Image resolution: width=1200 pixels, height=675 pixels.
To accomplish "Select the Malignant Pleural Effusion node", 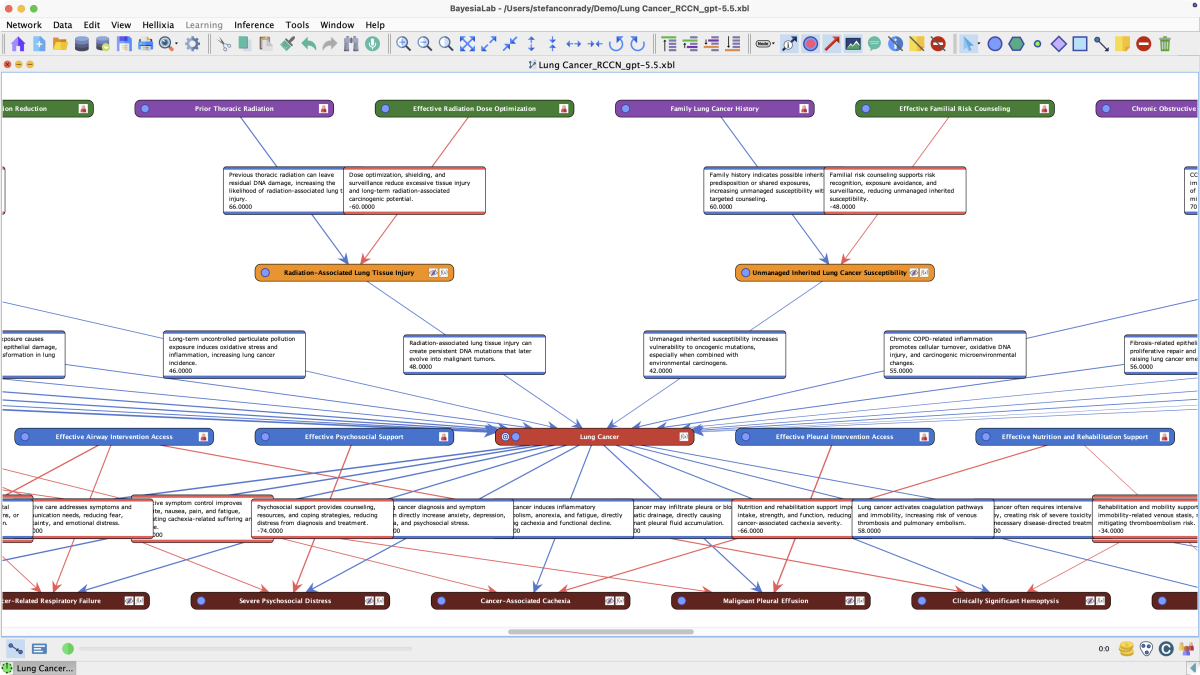I will pos(771,601).
